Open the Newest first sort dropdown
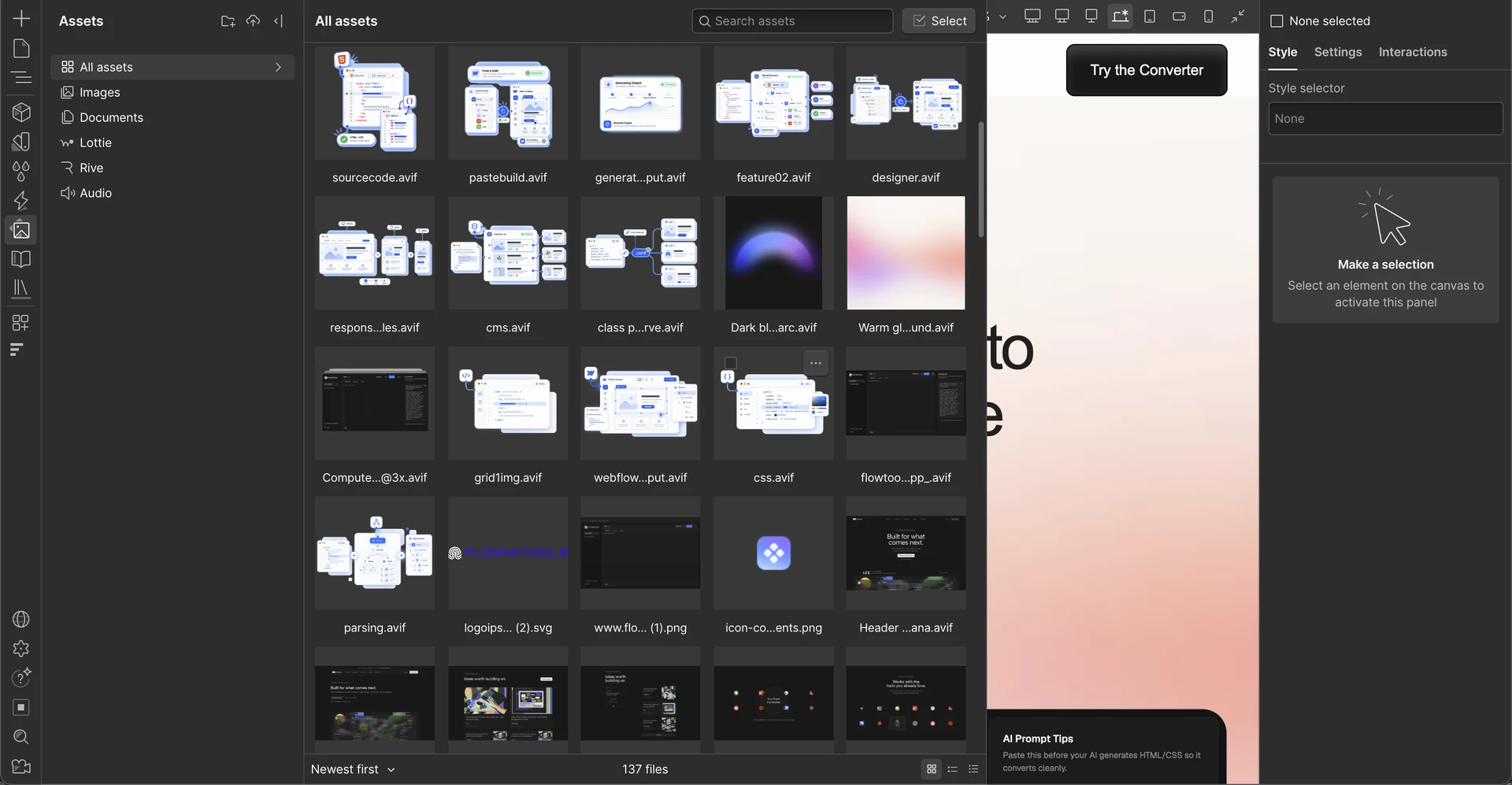This screenshot has width=1512, height=785. click(x=353, y=769)
